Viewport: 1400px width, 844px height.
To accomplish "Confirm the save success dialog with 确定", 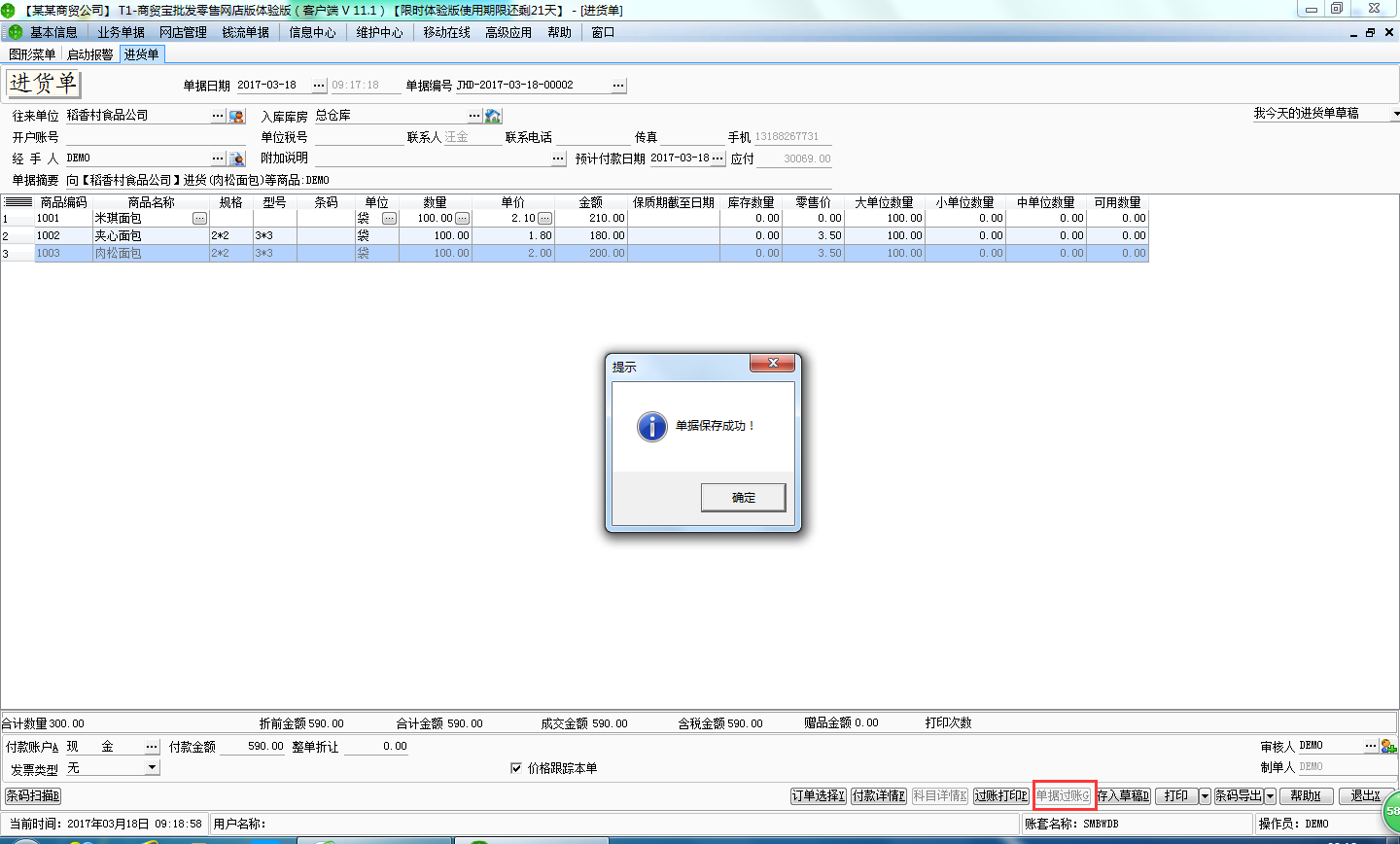I will 743,497.
